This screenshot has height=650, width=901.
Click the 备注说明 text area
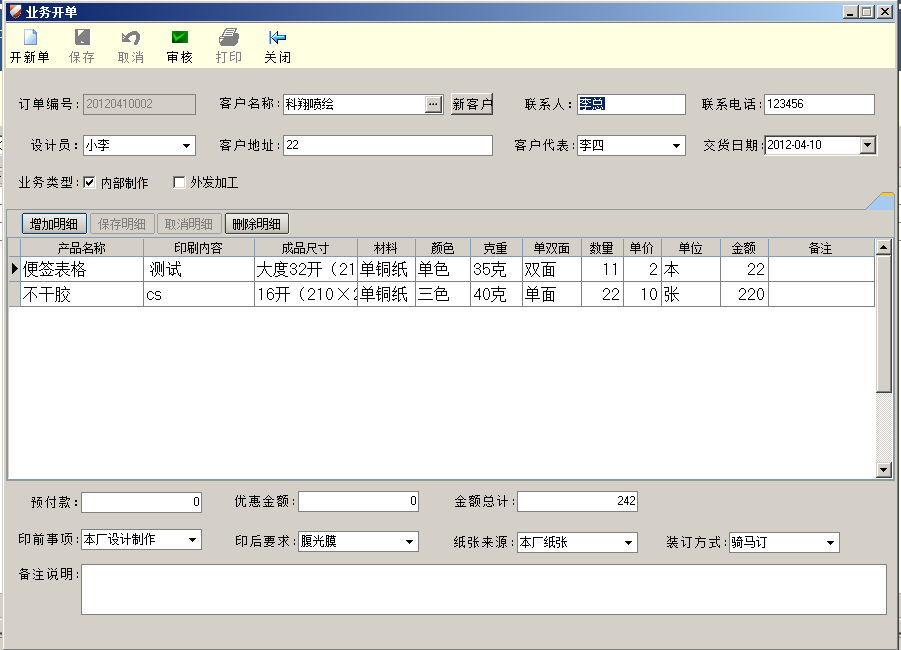483,589
